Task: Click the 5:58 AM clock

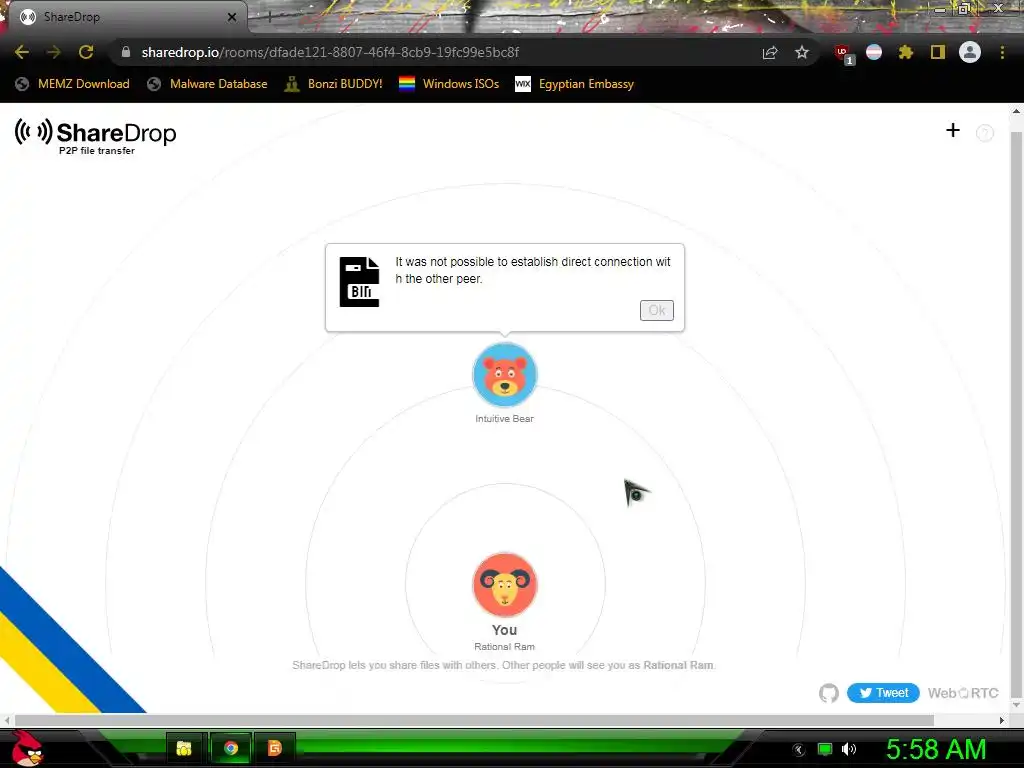Action: click(x=936, y=749)
